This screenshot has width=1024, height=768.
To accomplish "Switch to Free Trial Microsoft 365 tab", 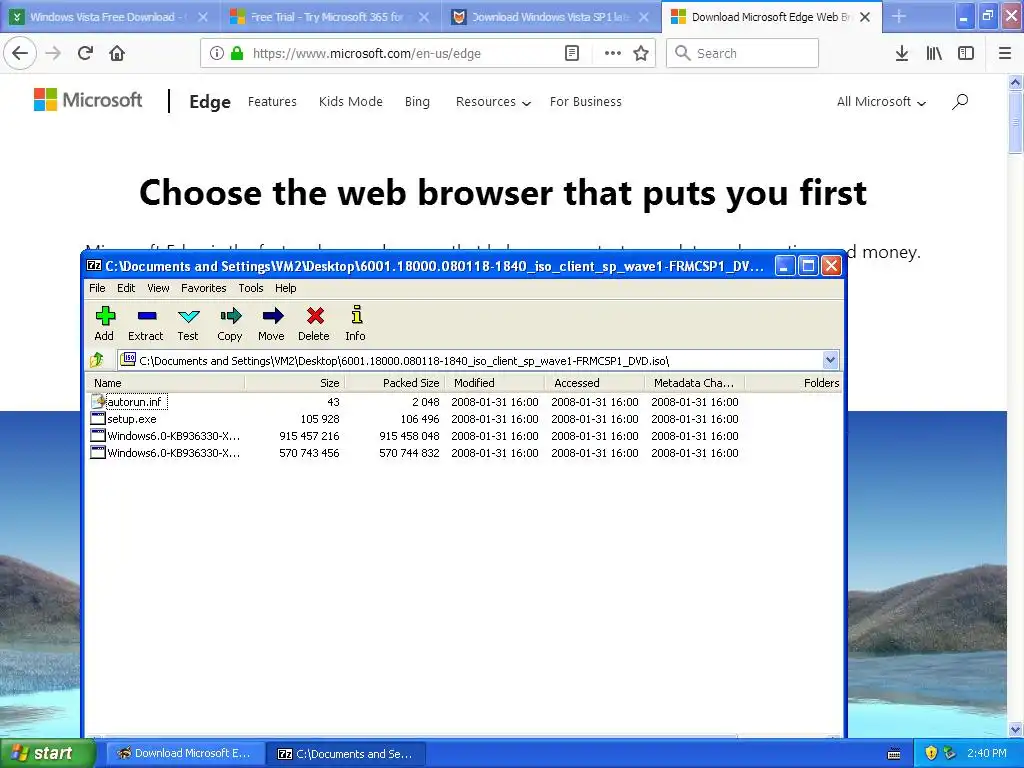I will pyautogui.click(x=327, y=17).
